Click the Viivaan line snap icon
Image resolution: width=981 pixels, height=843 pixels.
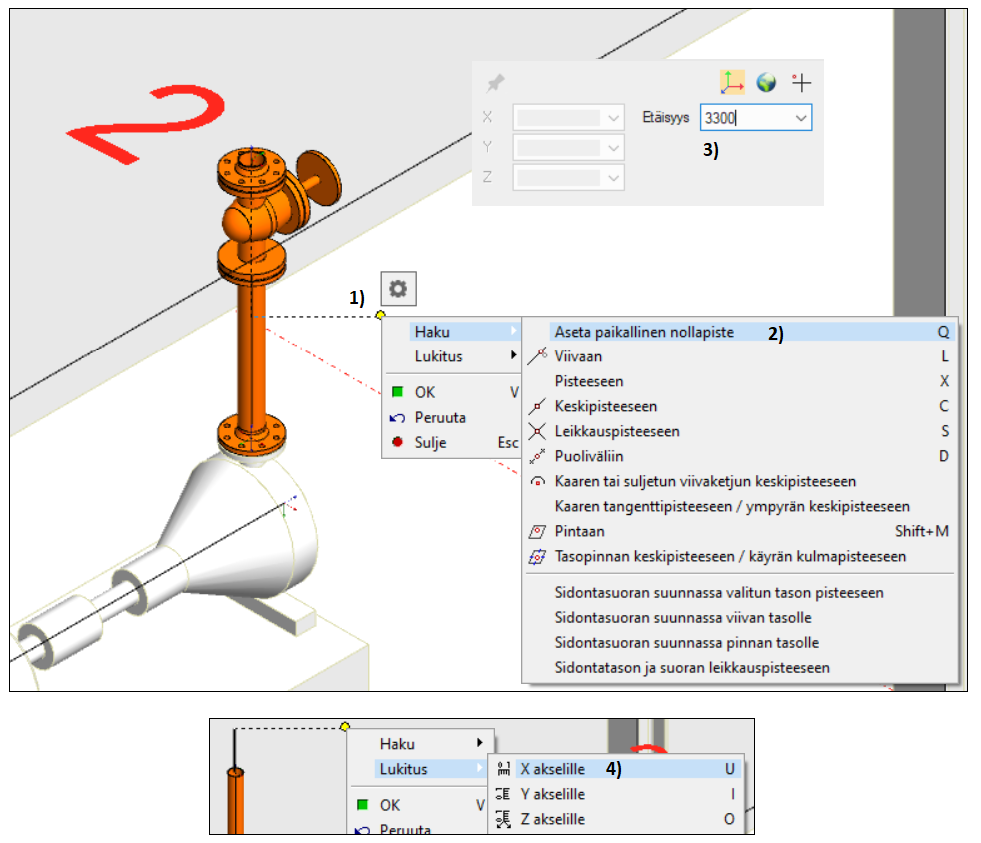537,356
